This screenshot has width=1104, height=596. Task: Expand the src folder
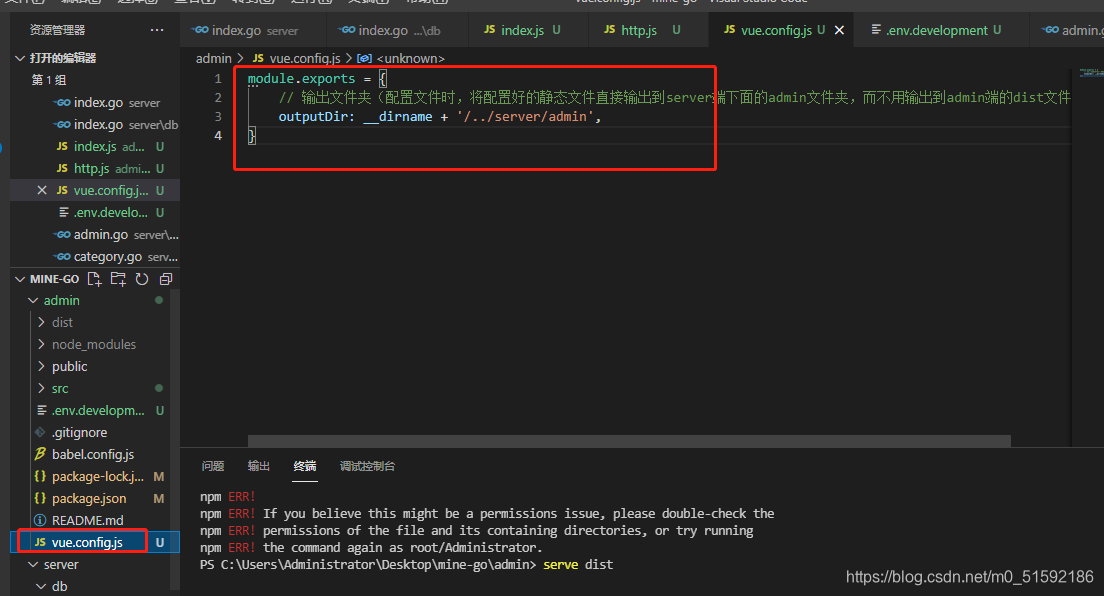click(x=42, y=388)
